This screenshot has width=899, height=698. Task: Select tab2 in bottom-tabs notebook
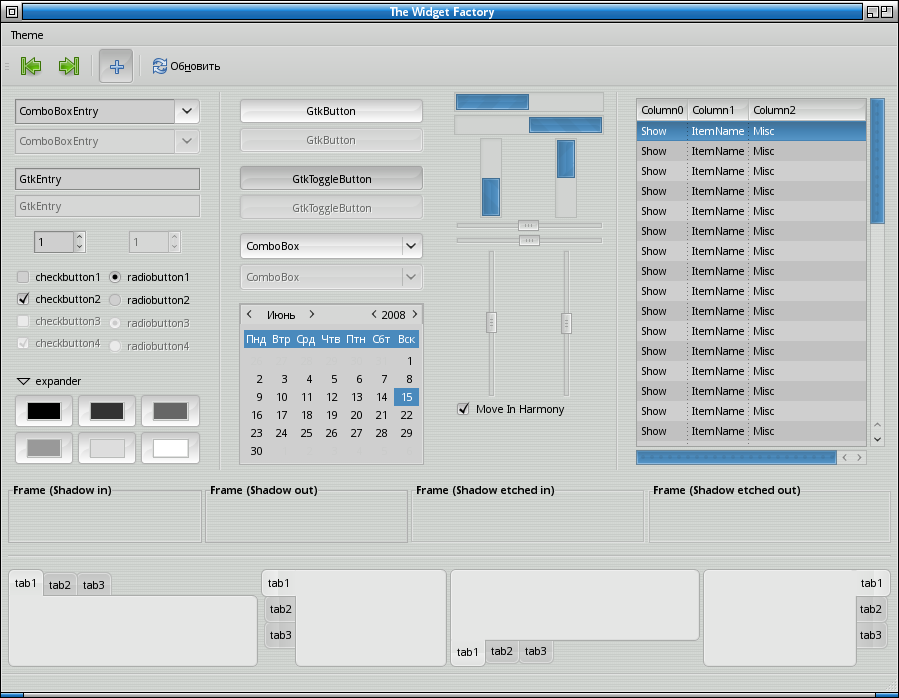click(x=502, y=651)
